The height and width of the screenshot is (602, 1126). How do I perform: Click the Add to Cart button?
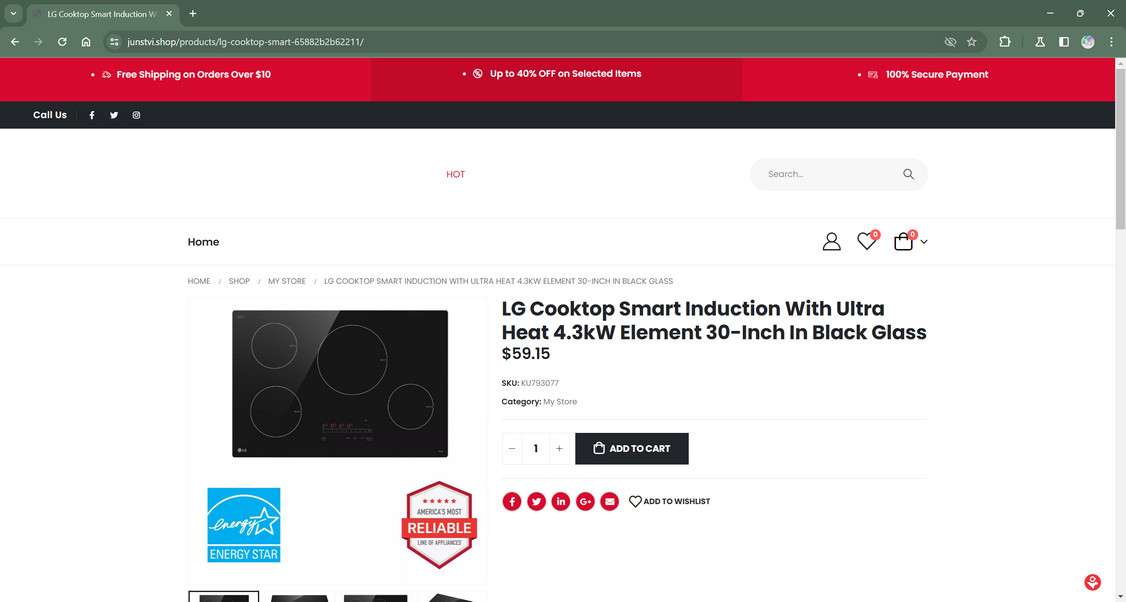pos(632,448)
